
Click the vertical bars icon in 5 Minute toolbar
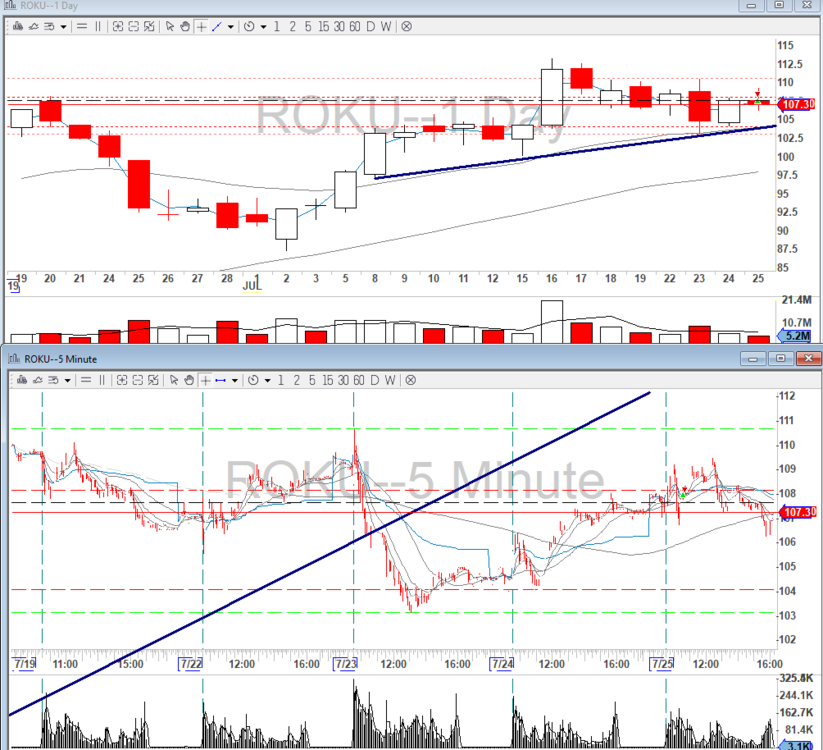pos(100,380)
